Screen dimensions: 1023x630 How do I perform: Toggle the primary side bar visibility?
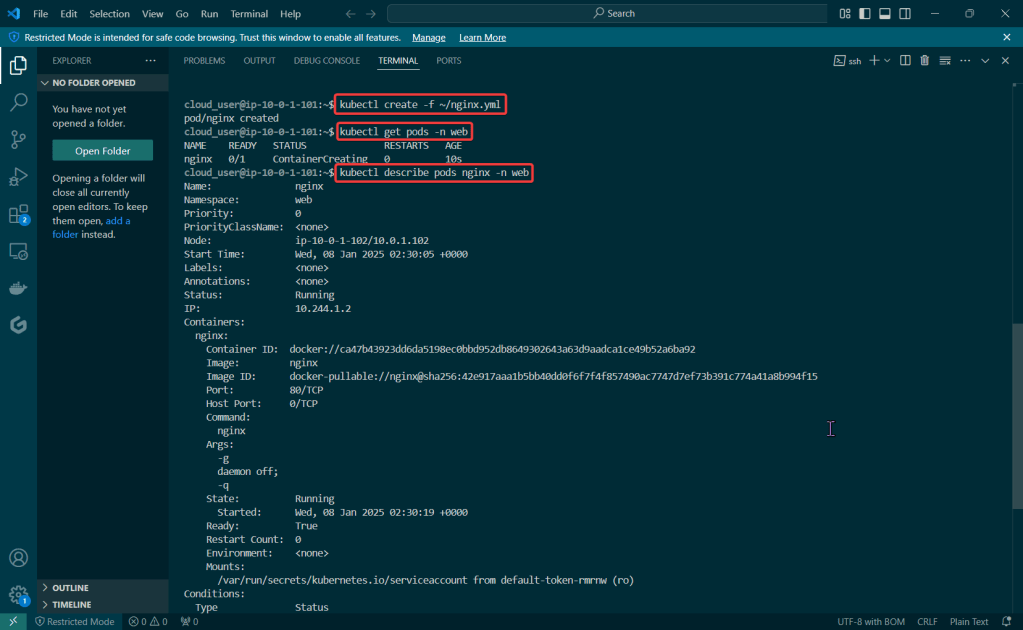point(864,14)
